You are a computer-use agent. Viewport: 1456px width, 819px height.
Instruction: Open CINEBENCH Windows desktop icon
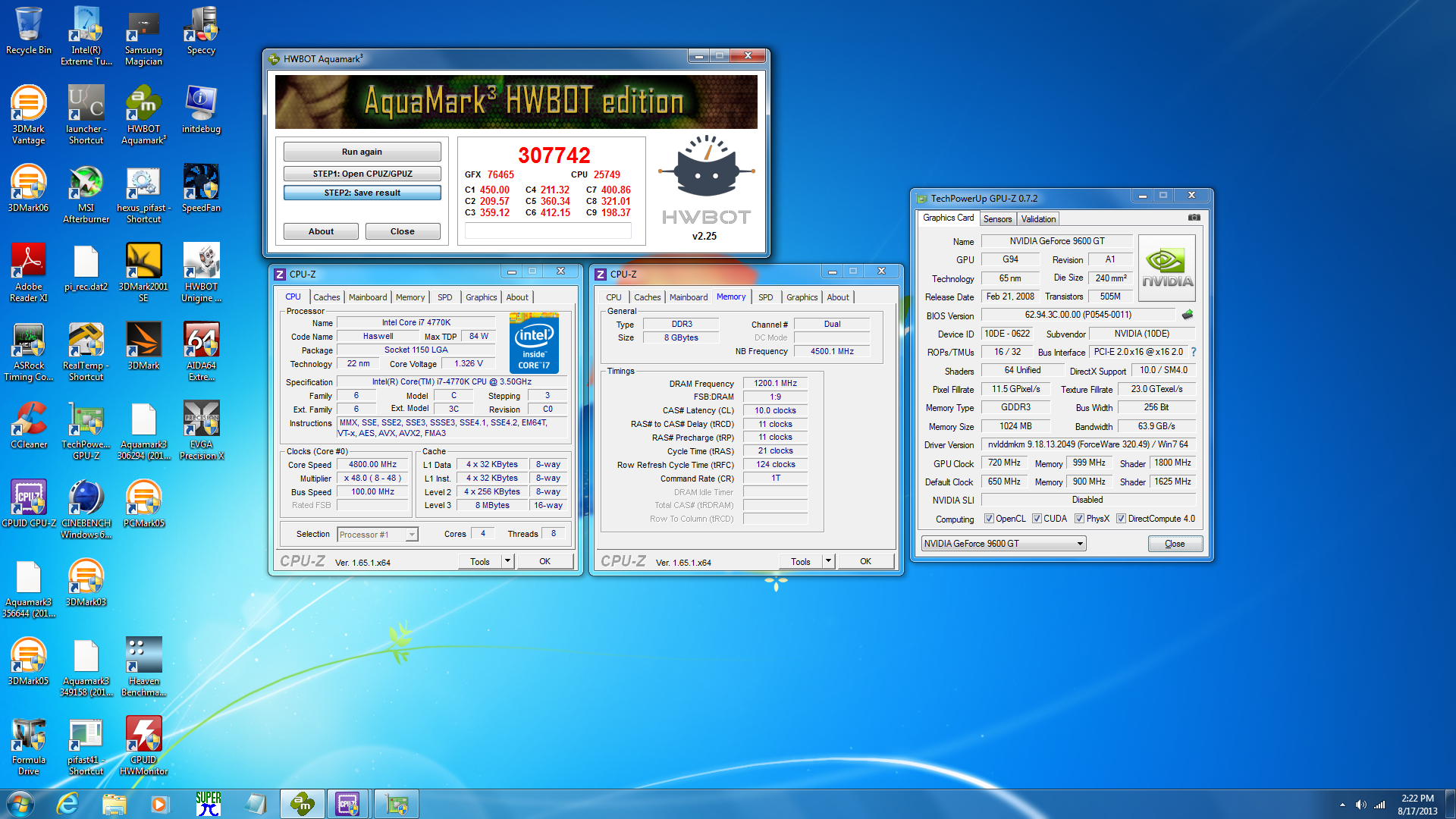point(86,509)
